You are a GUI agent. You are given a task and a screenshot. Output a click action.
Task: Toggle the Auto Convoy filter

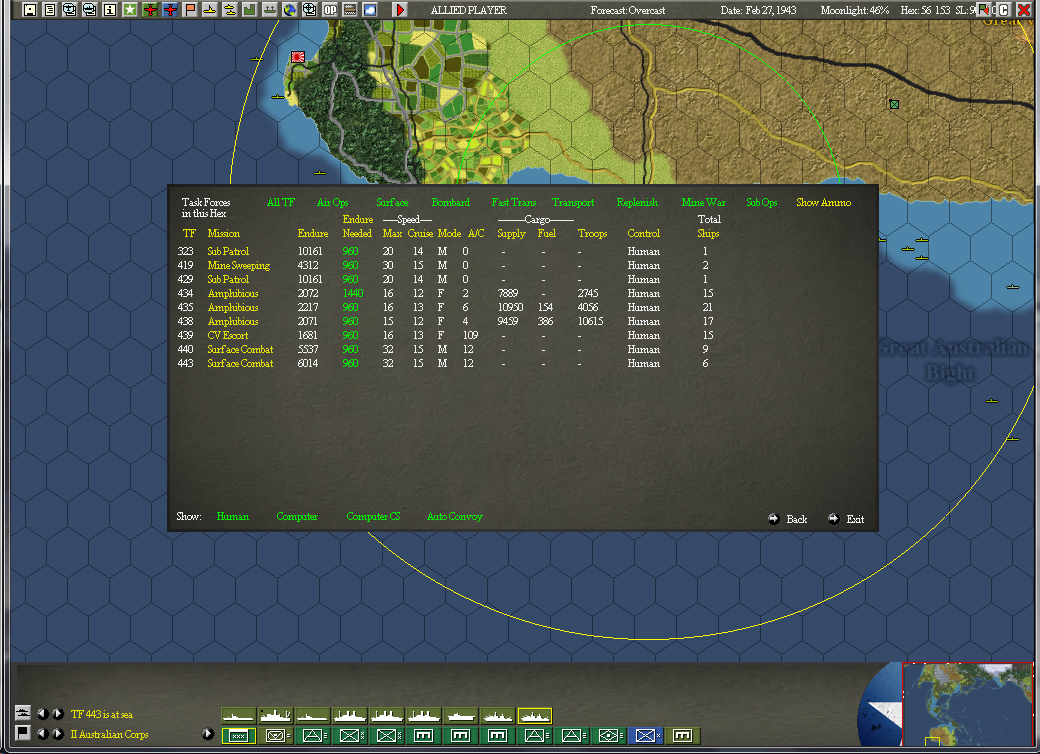click(453, 517)
